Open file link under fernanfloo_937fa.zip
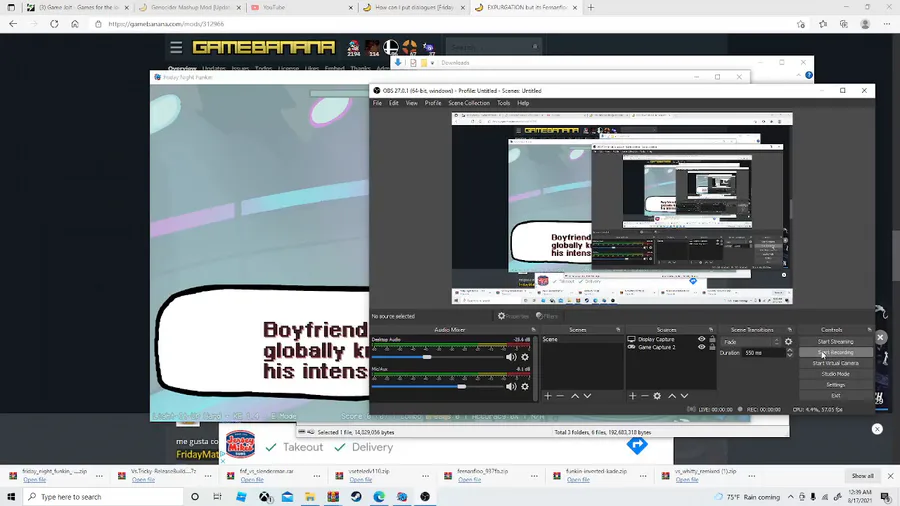Viewport: 900px width, 506px height. (469, 480)
